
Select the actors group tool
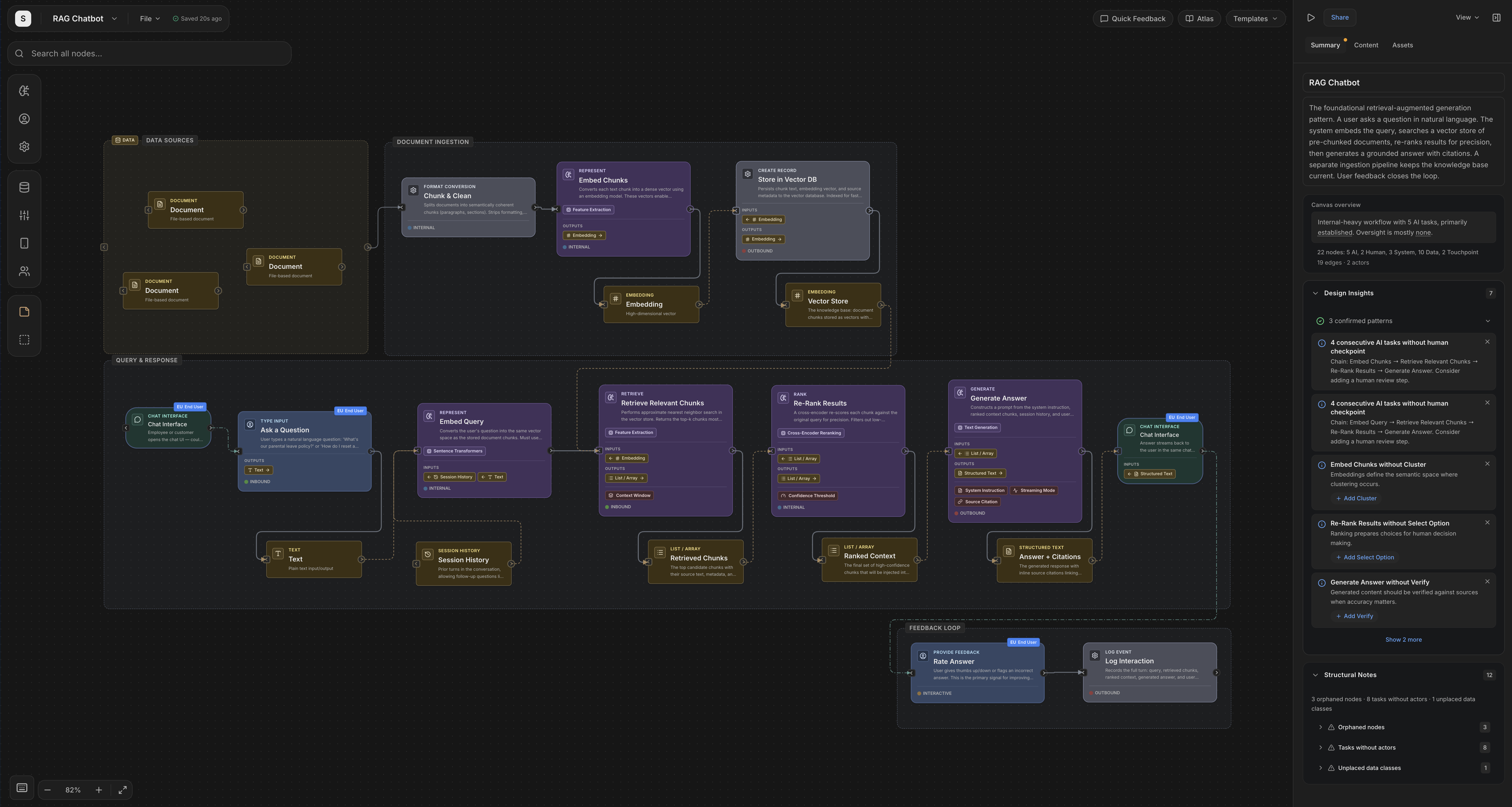[x=24, y=271]
